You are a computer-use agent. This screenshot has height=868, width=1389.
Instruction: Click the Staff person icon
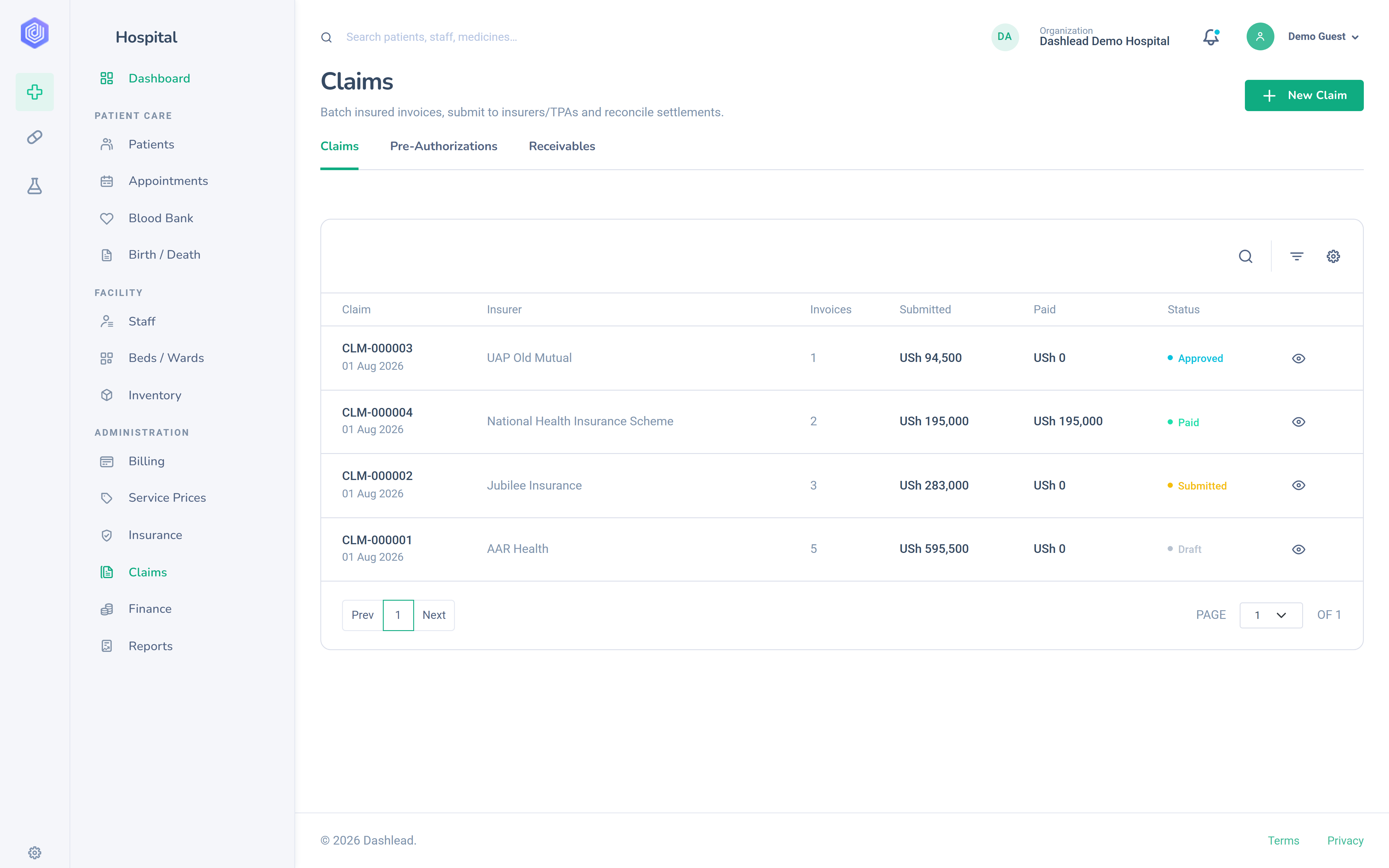[x=107, y=321]
